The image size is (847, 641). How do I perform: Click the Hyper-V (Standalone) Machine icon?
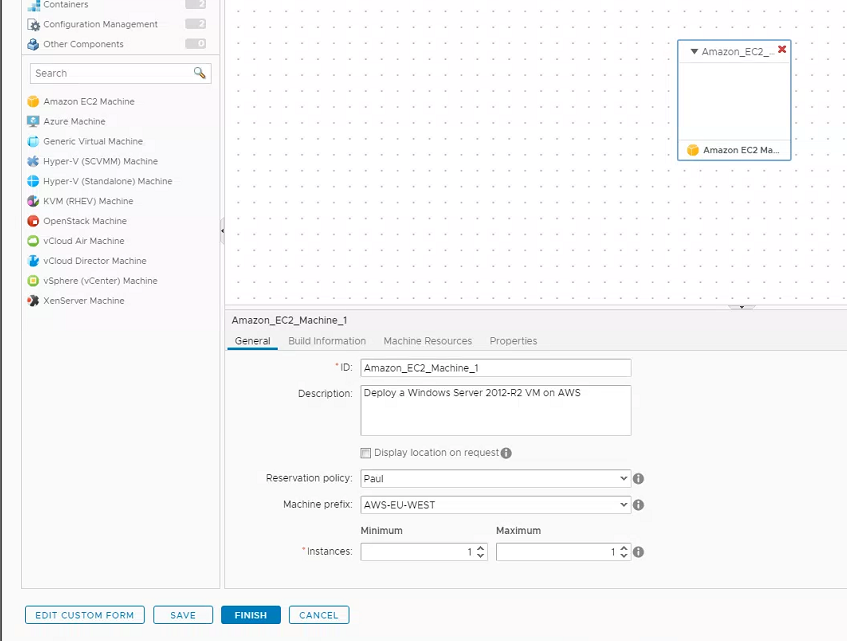click(x=33, y=181)
